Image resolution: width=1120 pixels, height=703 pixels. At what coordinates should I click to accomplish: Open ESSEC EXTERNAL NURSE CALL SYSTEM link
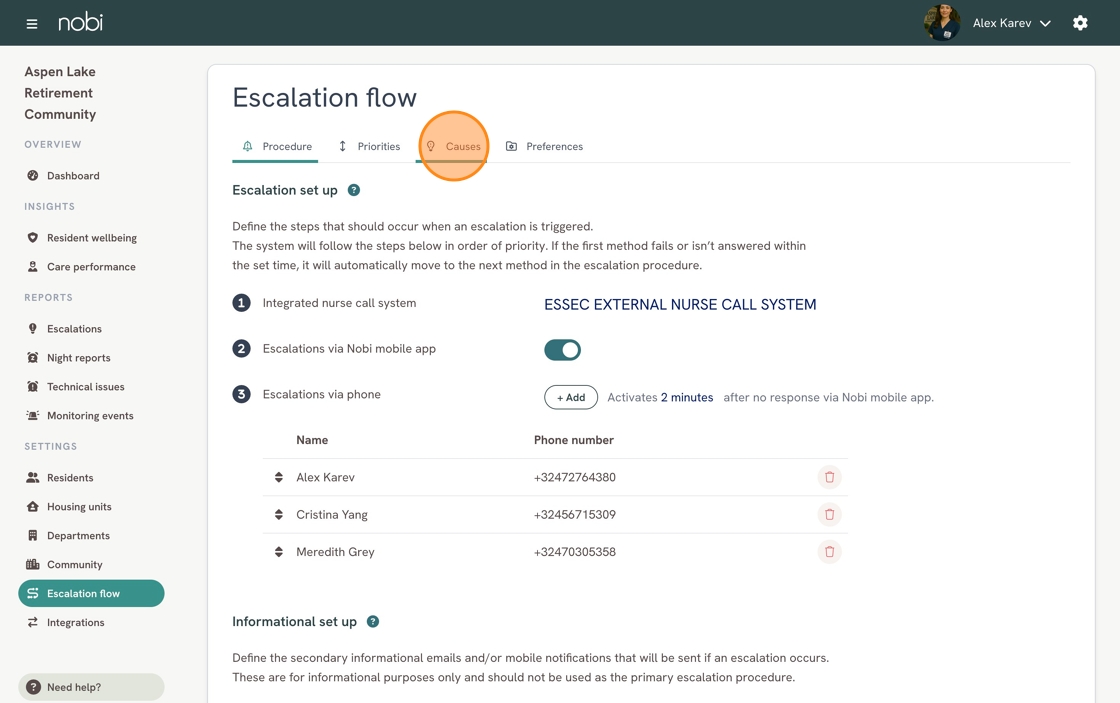pyautogui.click(x=680, y=304)
